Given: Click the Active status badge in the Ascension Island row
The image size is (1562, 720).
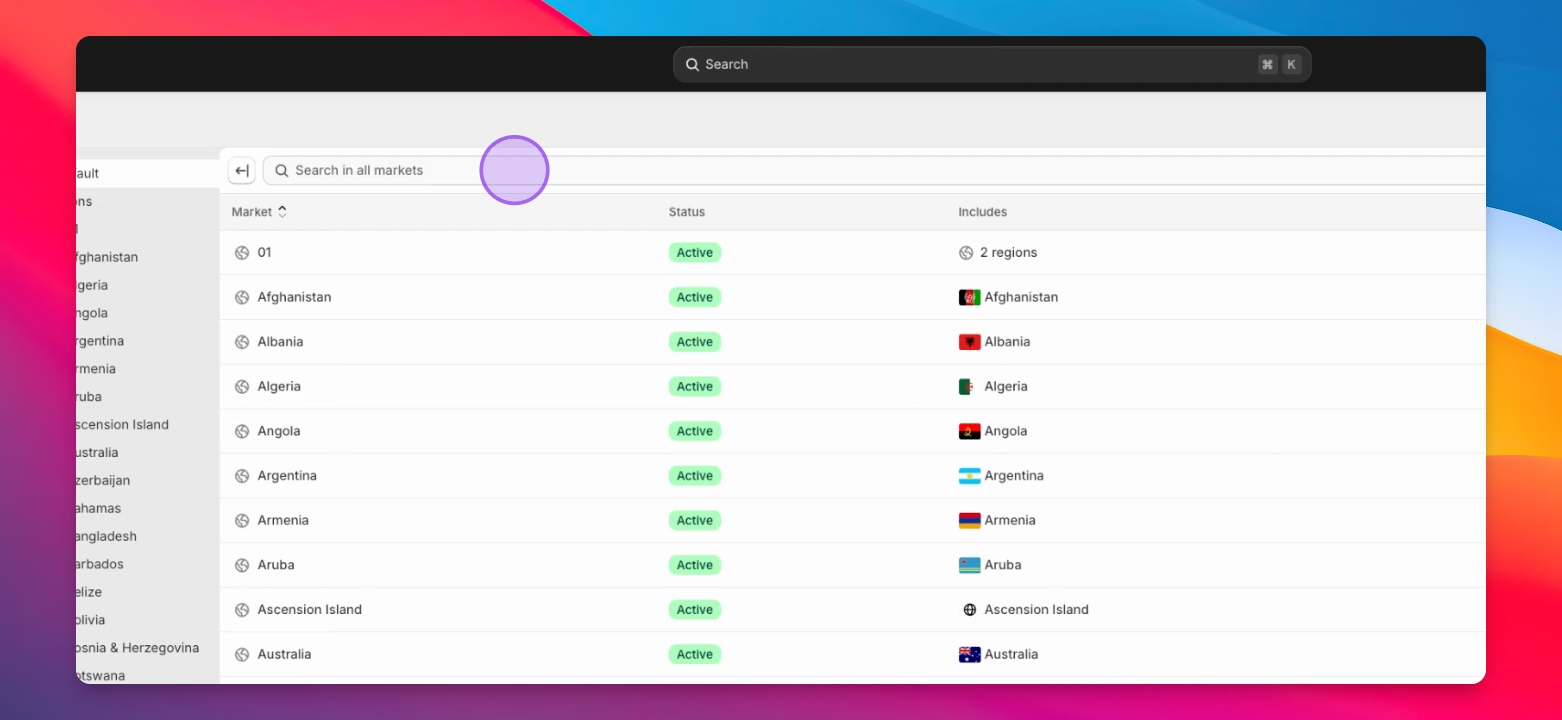Looking at the screenshot, I should (695, 610).
